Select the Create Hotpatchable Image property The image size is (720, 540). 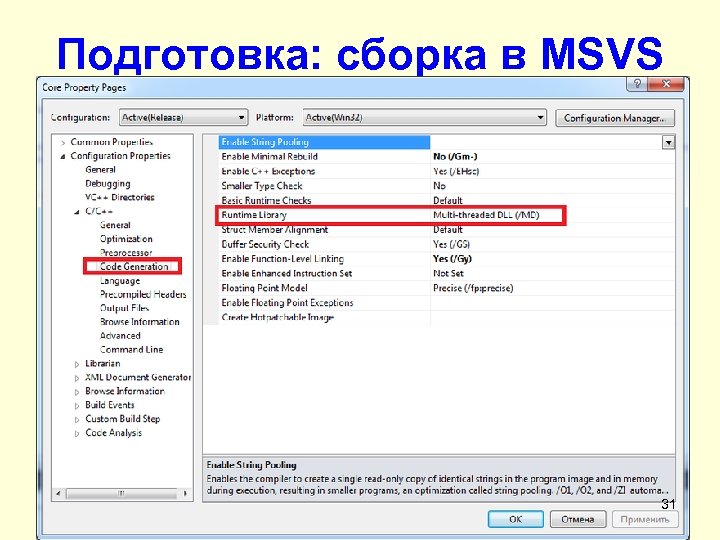(x=278, y=317)
